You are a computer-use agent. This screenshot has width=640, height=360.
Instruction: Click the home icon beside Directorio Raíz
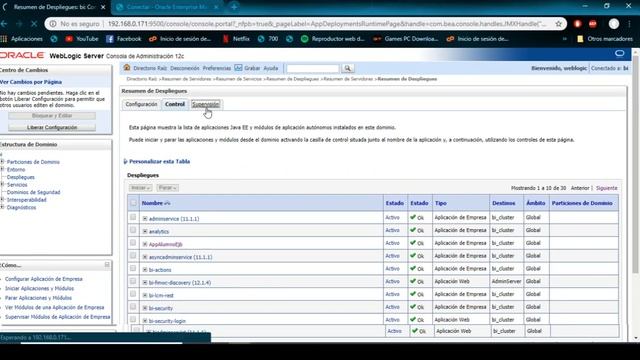pos(127,68)
